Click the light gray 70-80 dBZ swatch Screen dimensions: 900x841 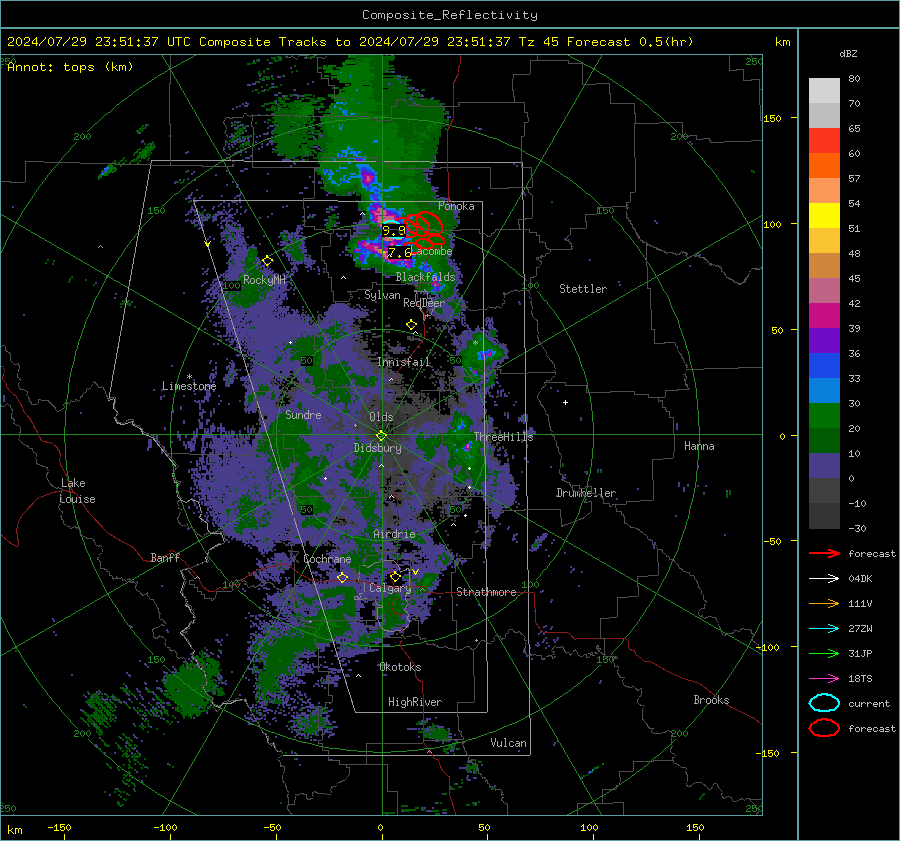(824, 91)
